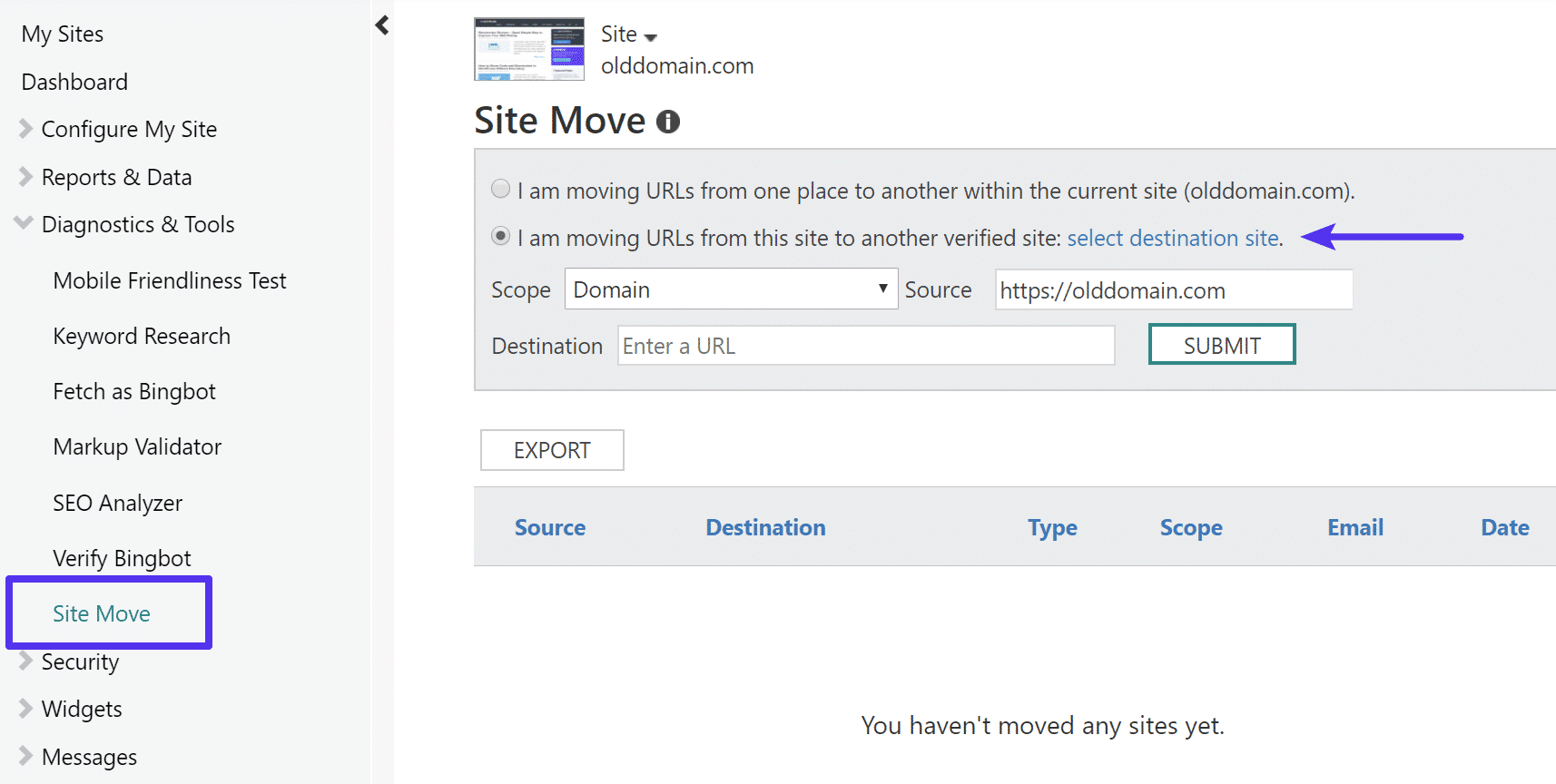Click the SUBMIT button
Screen dimensions: 1556x784
tap(1221, 344)
